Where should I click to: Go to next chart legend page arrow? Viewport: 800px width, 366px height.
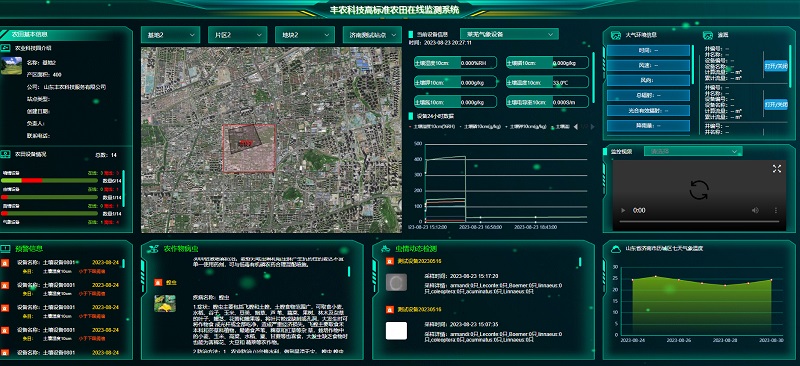coord(592,127)
